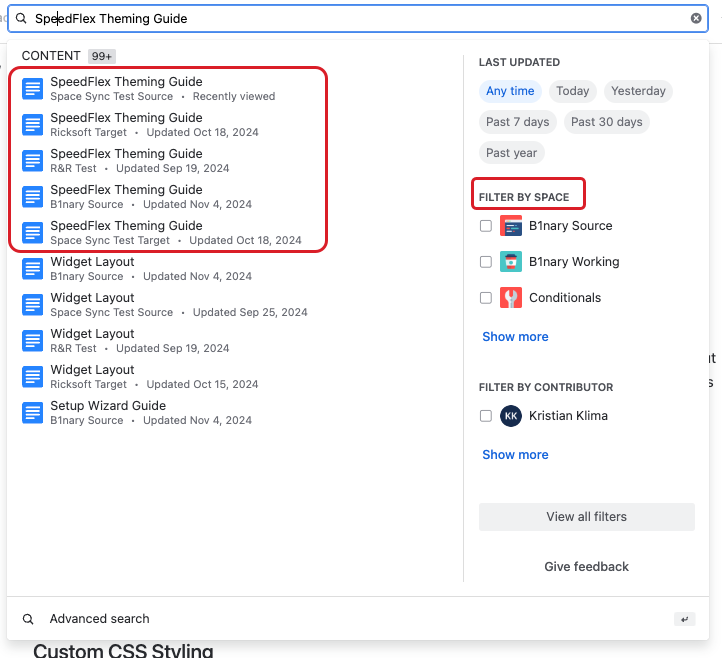
Task: Click the Conditionals filter label
Action: click(565, 297)
